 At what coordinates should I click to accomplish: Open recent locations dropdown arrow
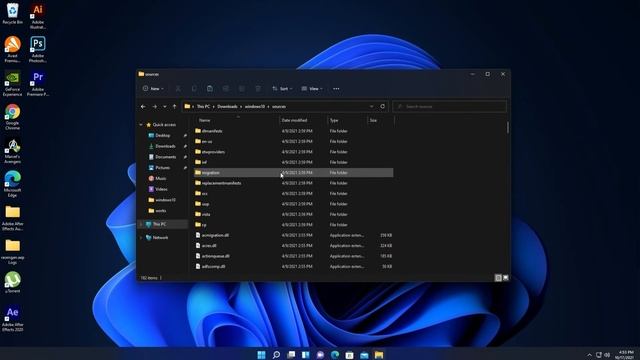pyautogui.click(x=165, y=107)
